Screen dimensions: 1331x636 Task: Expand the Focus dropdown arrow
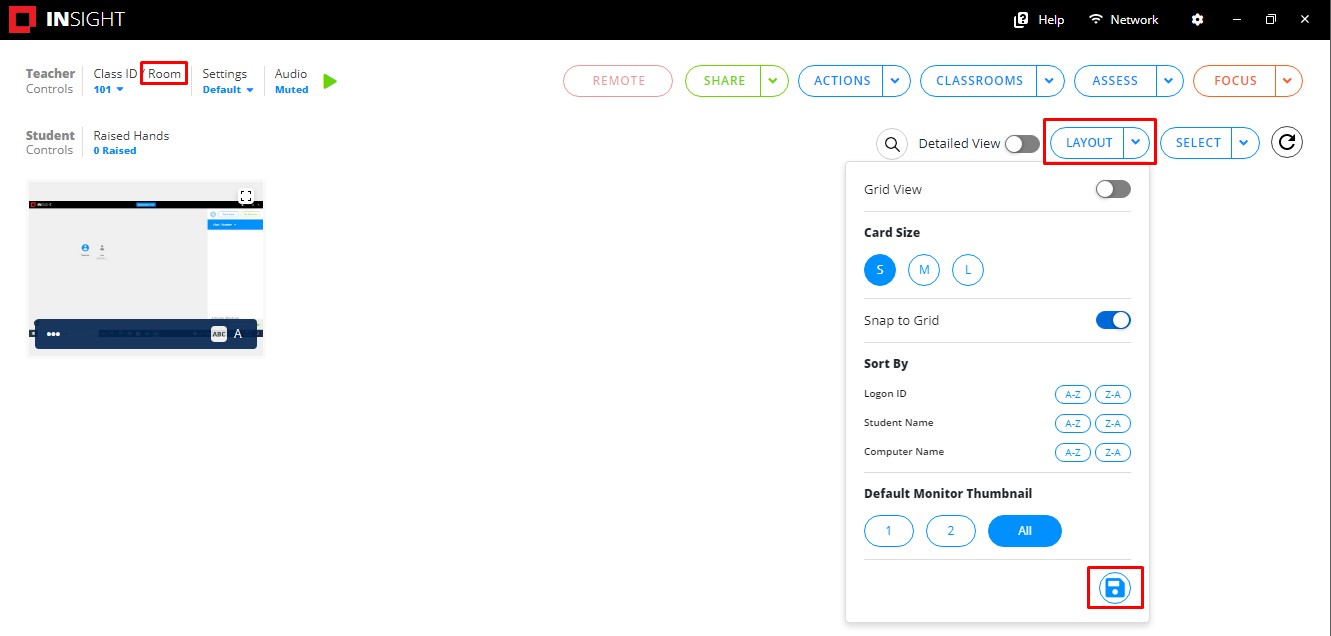pyautogui.click(x=1288, y=81)
